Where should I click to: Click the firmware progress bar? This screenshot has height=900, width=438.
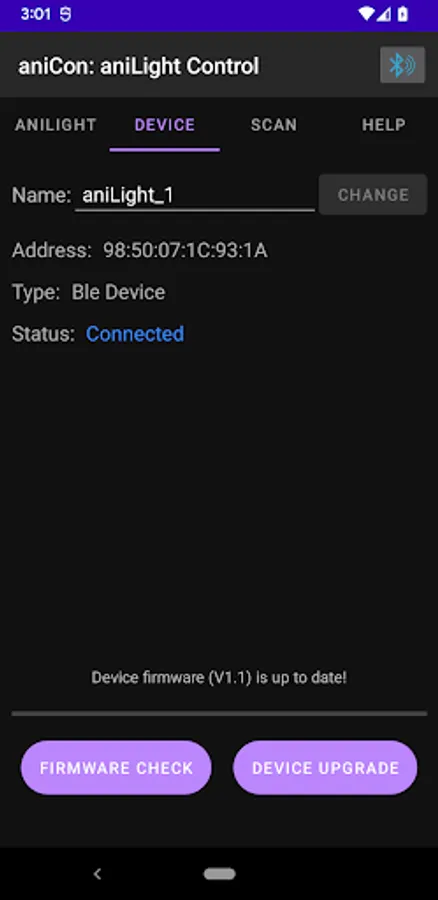click(x=219, y=713)
